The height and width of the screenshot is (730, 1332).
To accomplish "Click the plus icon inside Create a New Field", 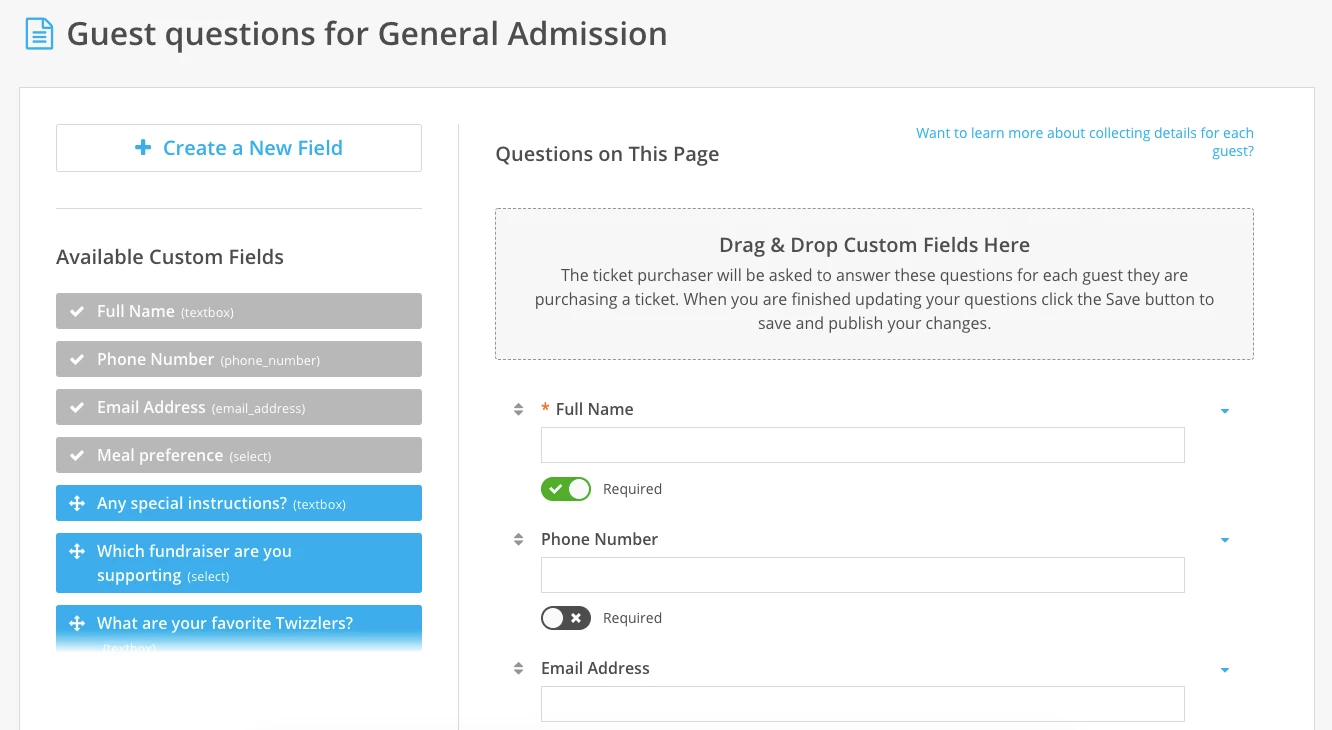I will (144, 147).
